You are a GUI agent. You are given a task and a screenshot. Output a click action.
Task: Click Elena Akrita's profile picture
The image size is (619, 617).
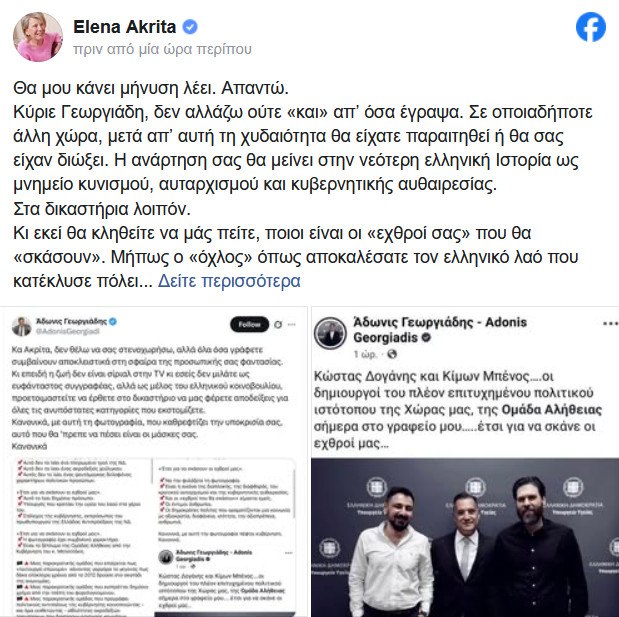38,37
